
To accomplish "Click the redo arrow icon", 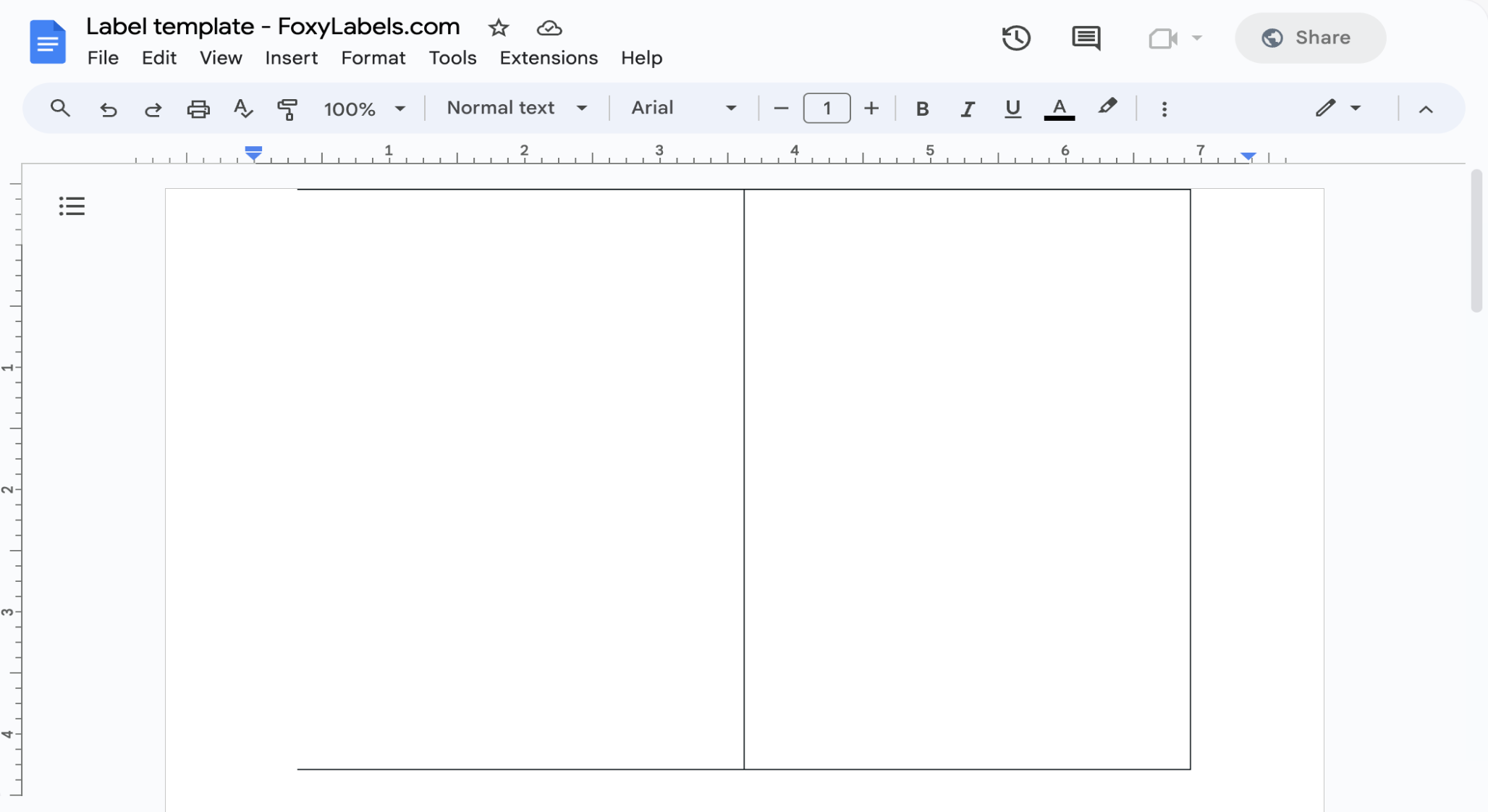I will coord(153,109).
